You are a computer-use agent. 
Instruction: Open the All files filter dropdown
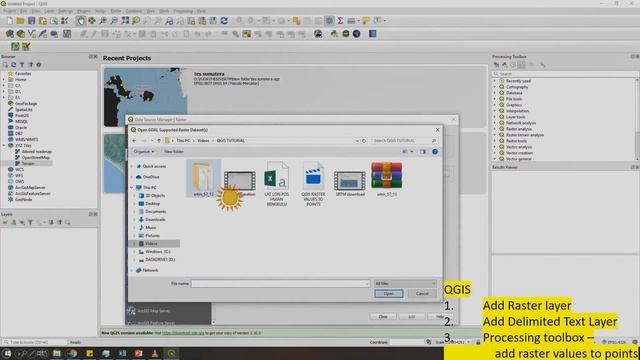coord(405,284)
